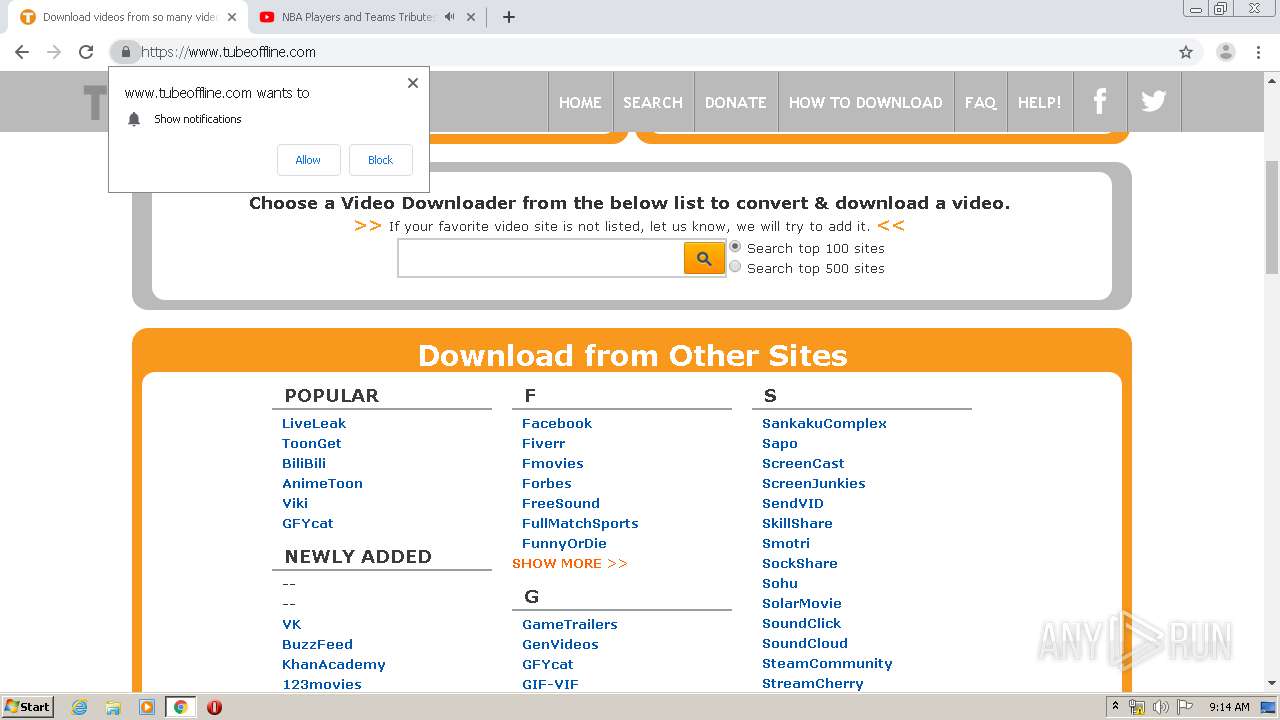Select Search top 500 sites radio
The image size is (1280, 720).
[735, 267]
